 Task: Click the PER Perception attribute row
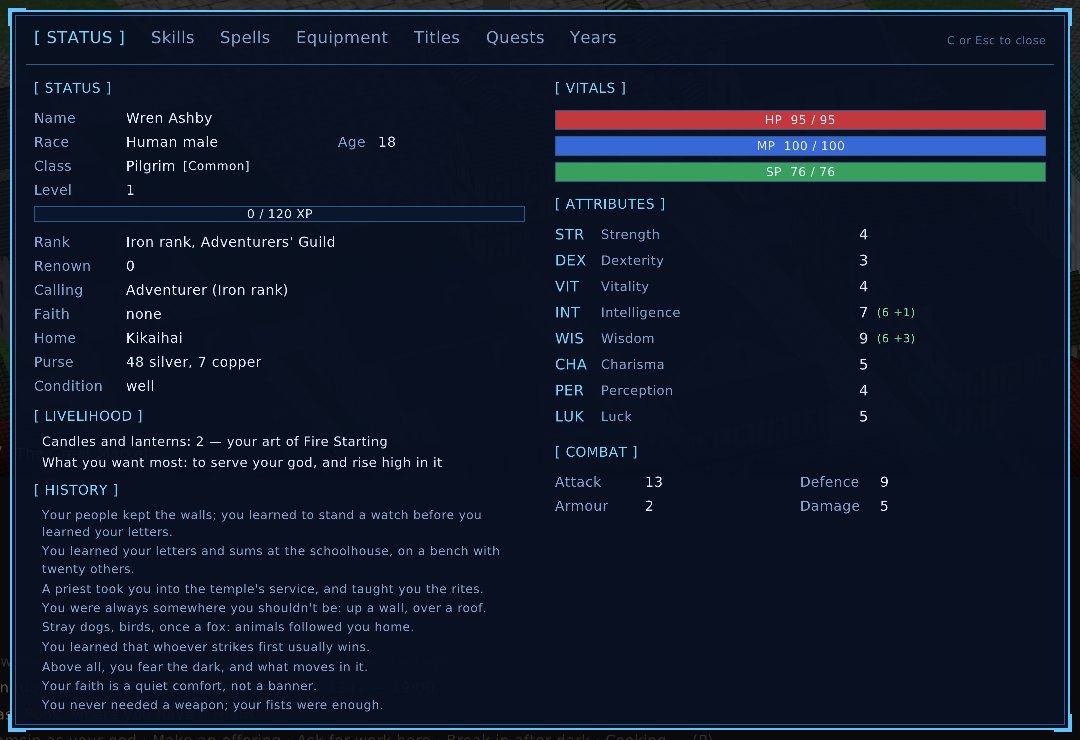coord(711,391)
